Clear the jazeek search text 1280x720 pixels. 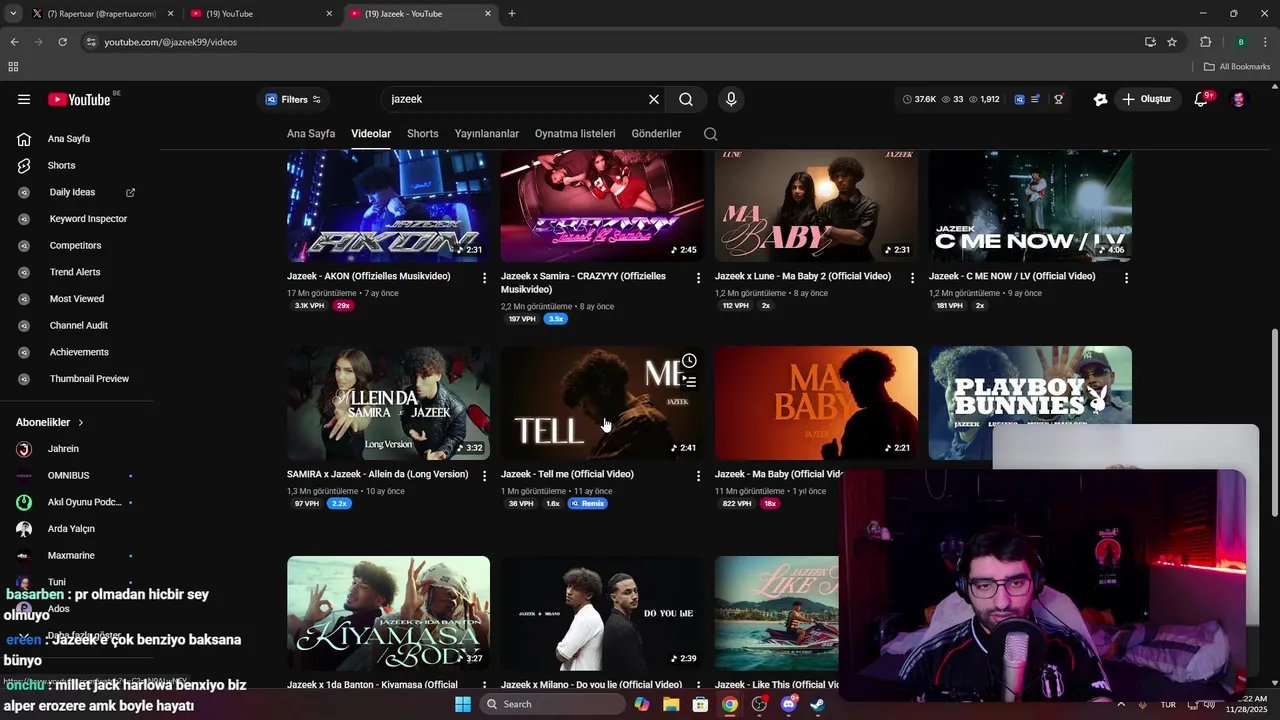(654, 99)
